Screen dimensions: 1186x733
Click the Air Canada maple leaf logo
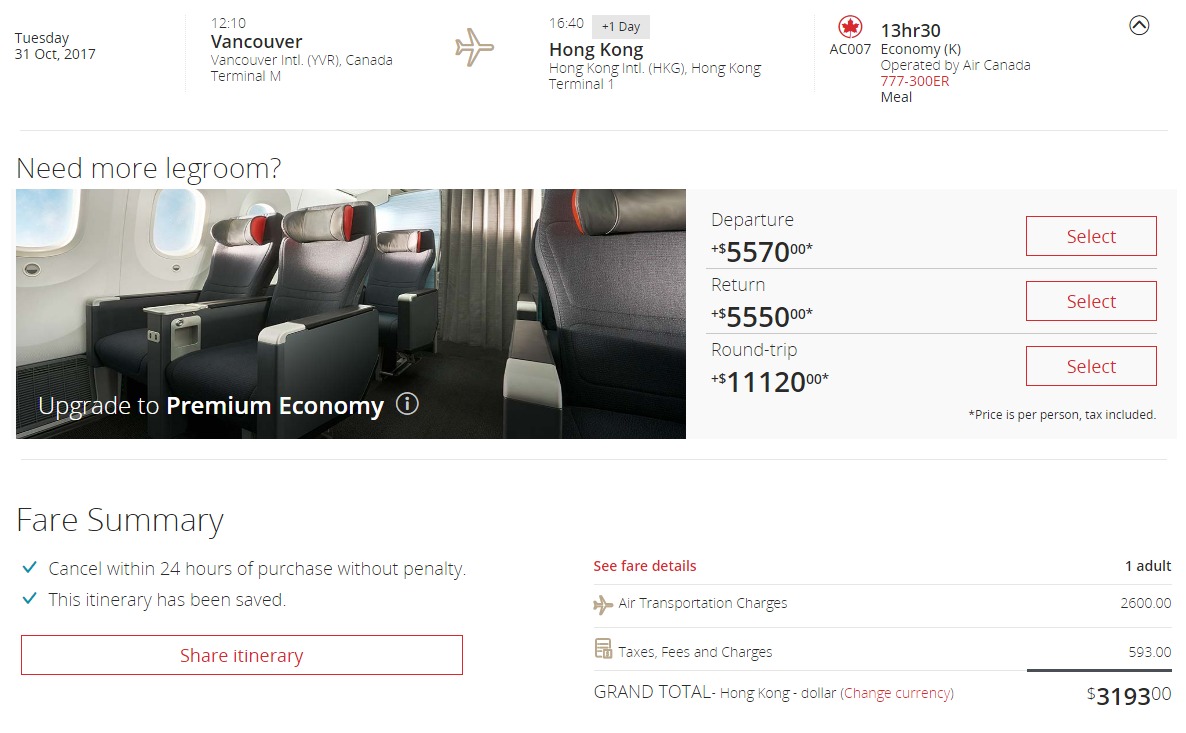tap(850, 27)
